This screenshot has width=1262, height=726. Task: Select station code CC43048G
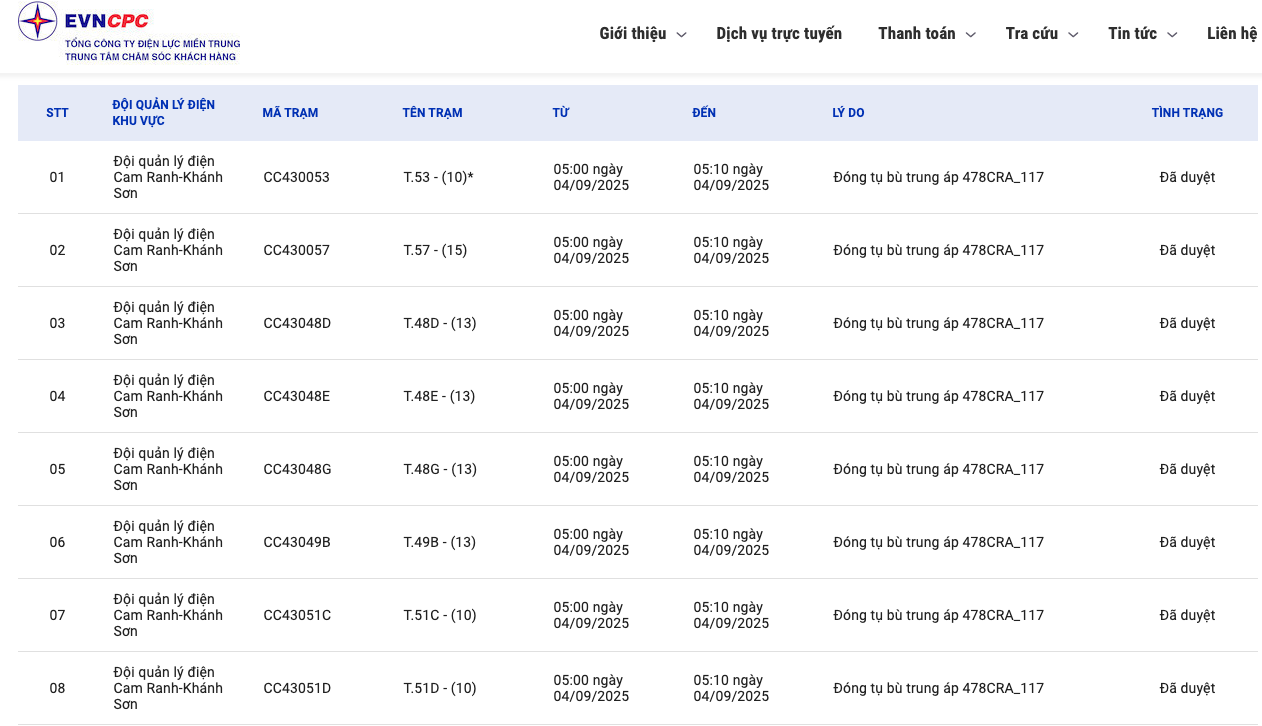tap(297, 469)
